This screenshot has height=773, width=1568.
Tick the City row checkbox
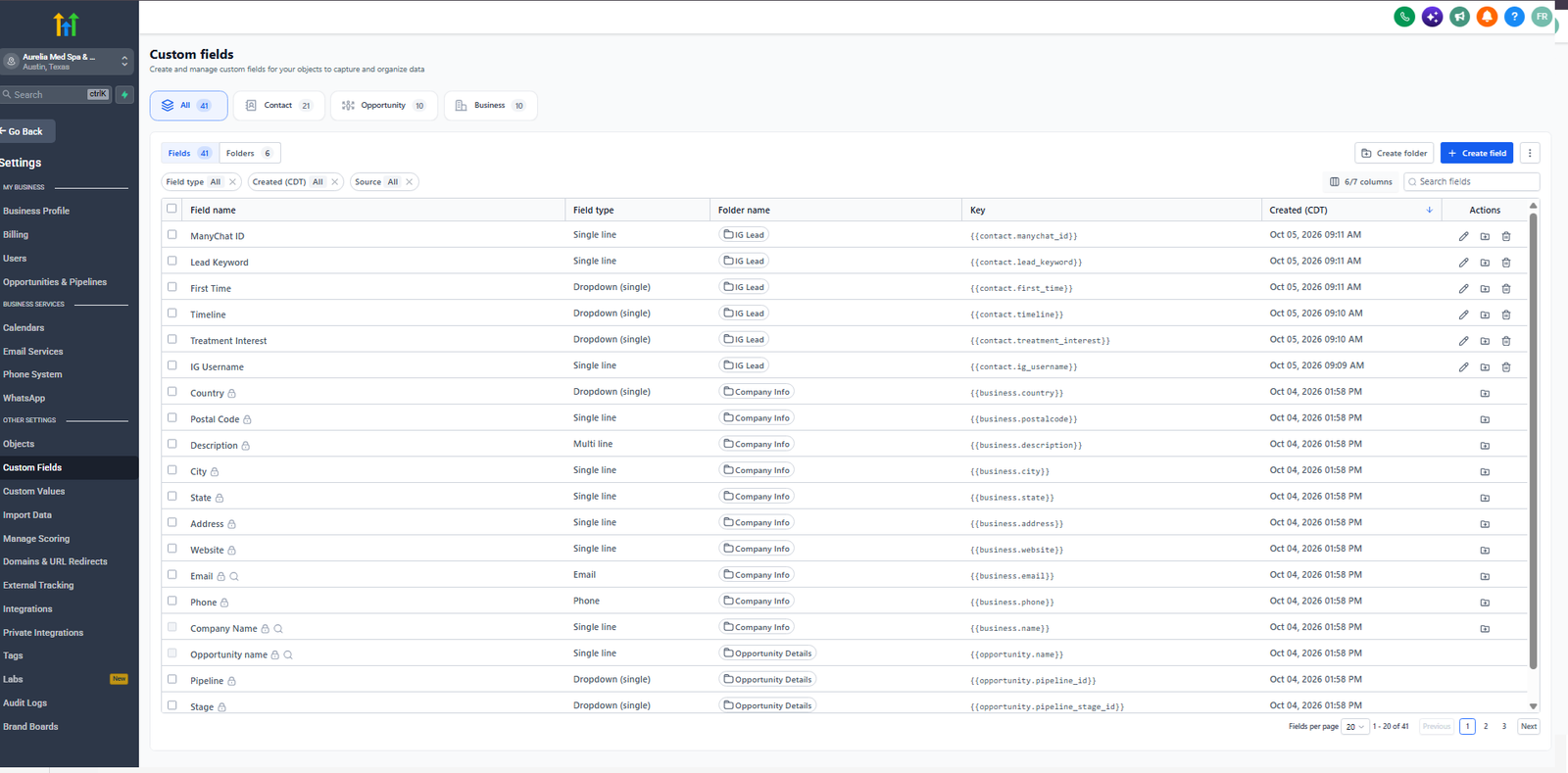coord(171,470)
